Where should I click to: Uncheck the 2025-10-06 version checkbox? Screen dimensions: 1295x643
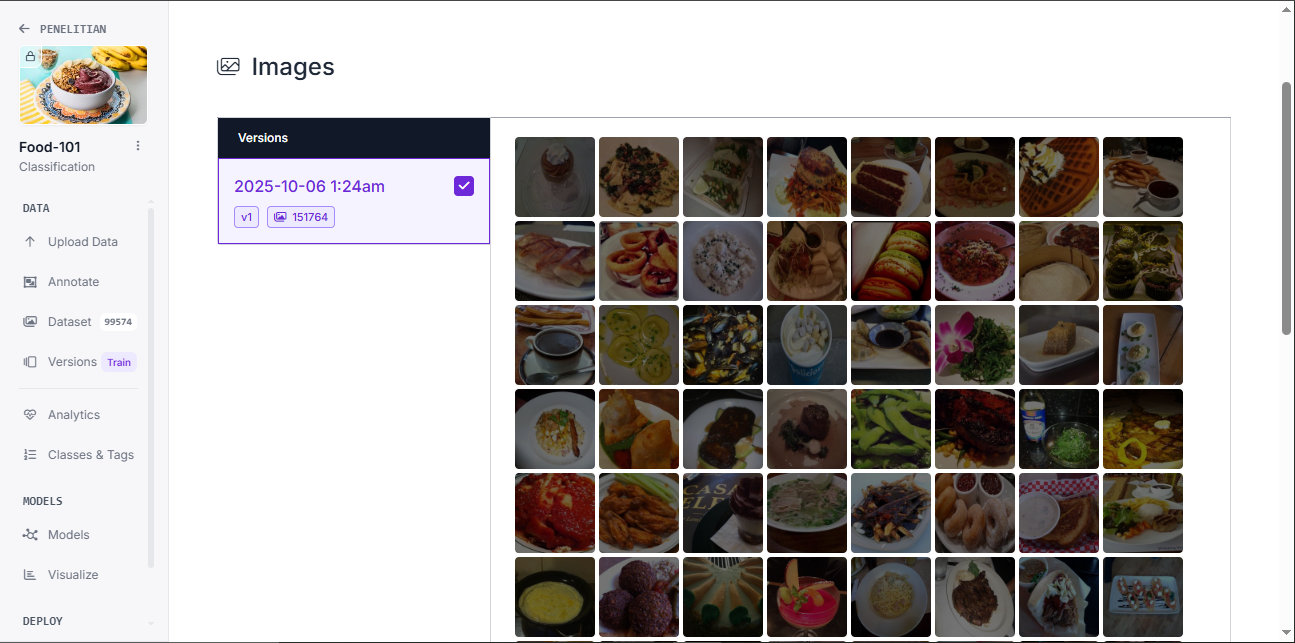tap(464, 186)
